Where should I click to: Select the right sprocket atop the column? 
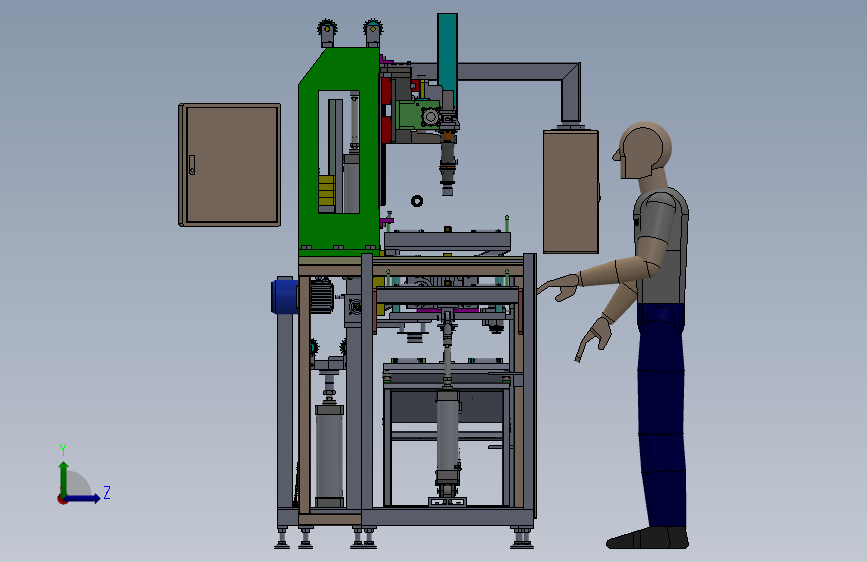tap(373, 29)
